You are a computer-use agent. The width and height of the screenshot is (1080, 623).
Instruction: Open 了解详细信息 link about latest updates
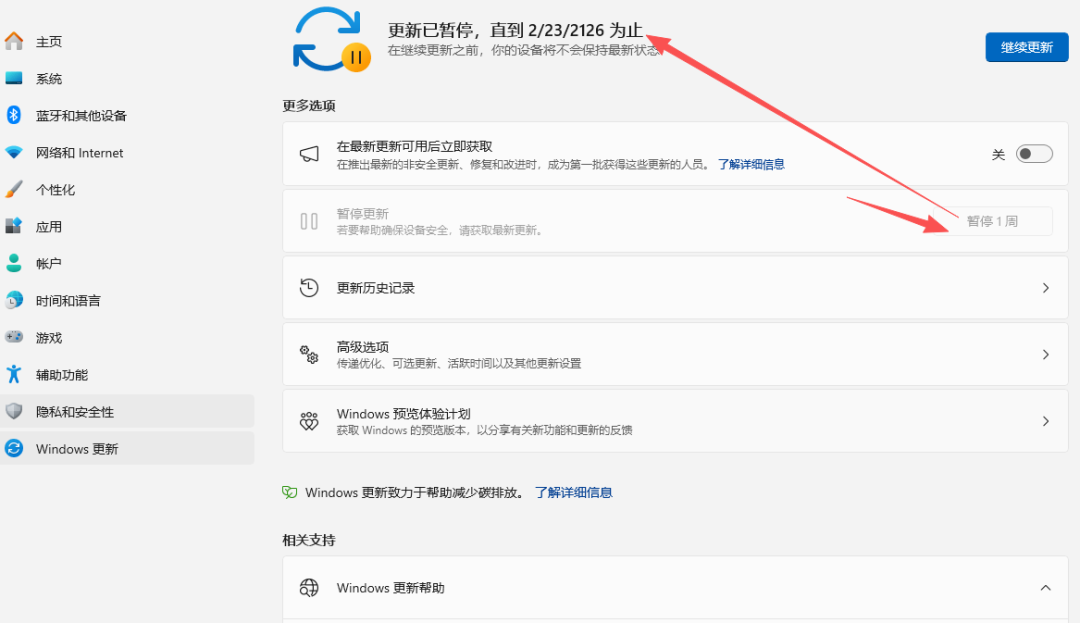751,164
